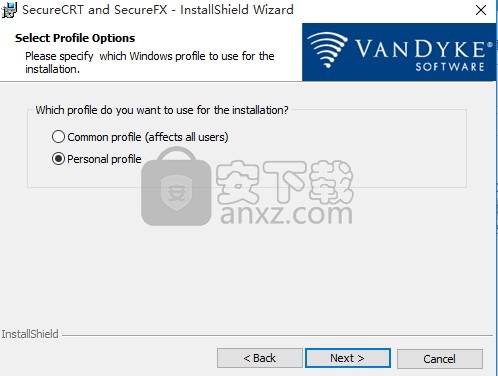Click the "Please specify which Windows profile" text

pos(150,62)
